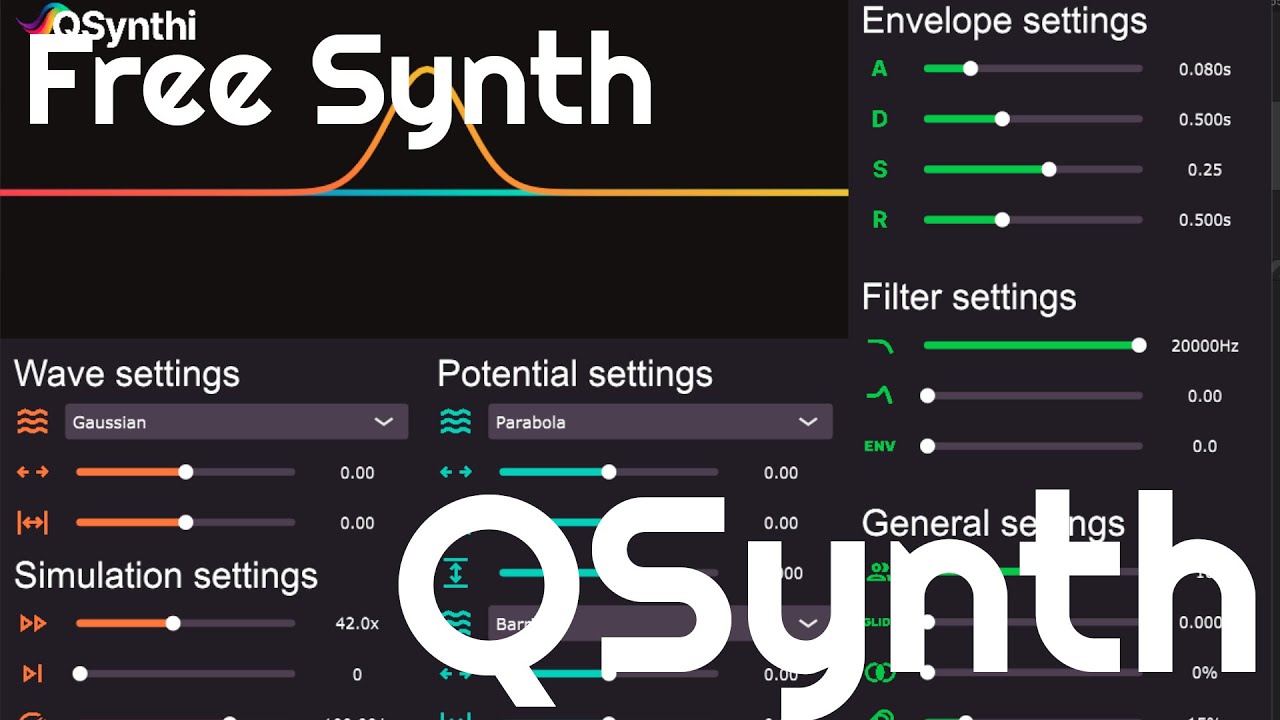
Task: Open the Gaussian wave type dropdown
Action: click(237, 422)
